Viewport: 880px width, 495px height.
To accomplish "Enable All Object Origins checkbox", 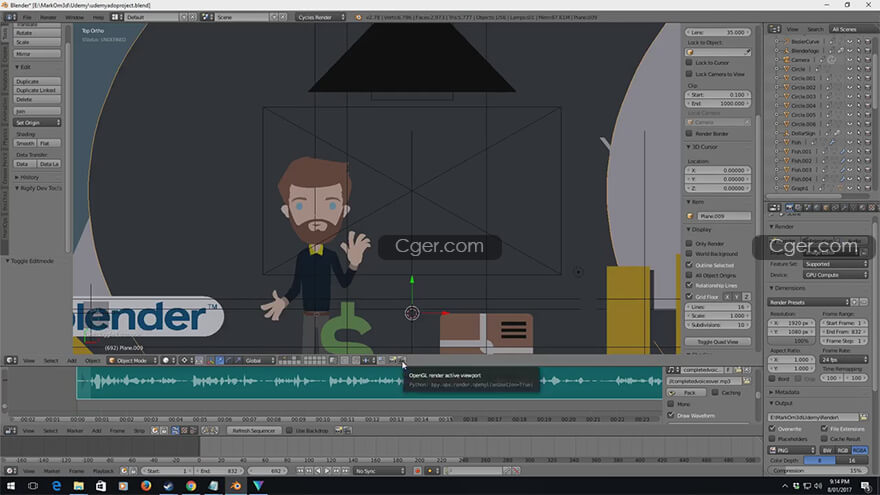I will (689, 275).
